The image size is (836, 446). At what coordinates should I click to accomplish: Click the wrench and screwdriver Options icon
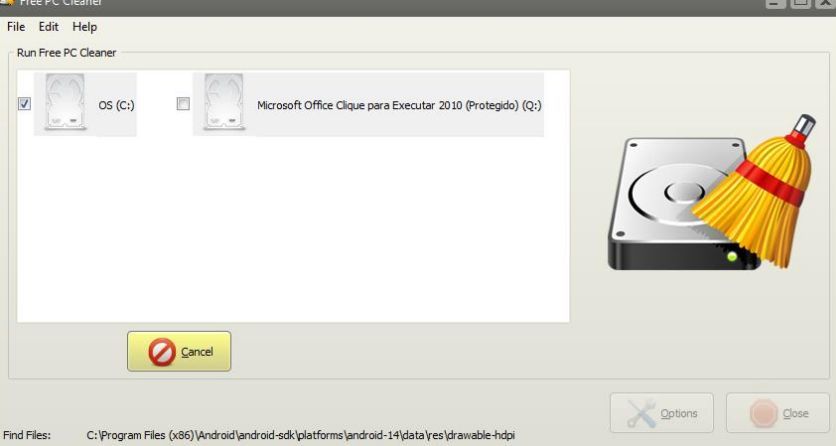[x=641, y=413]
